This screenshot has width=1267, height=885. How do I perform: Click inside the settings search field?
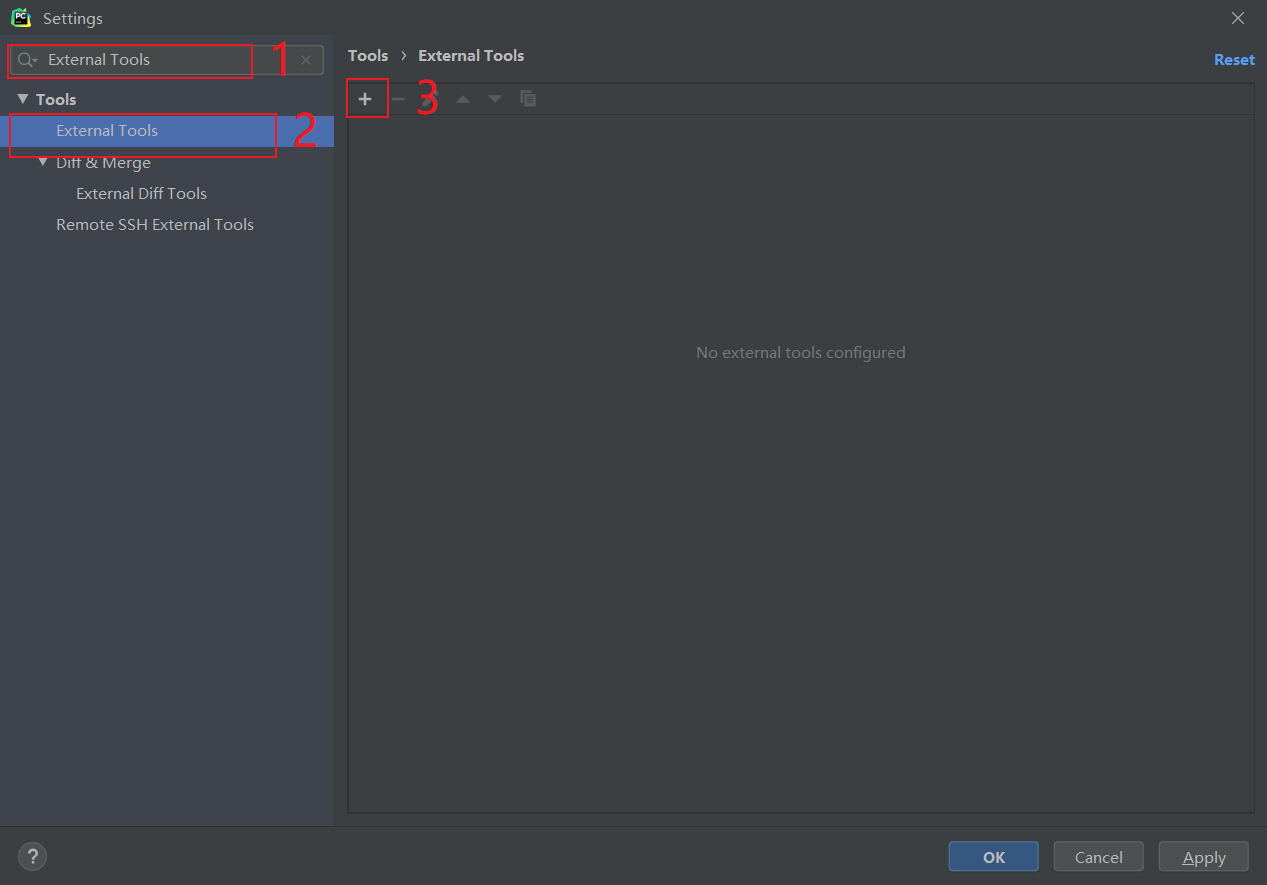click(150, 60)
